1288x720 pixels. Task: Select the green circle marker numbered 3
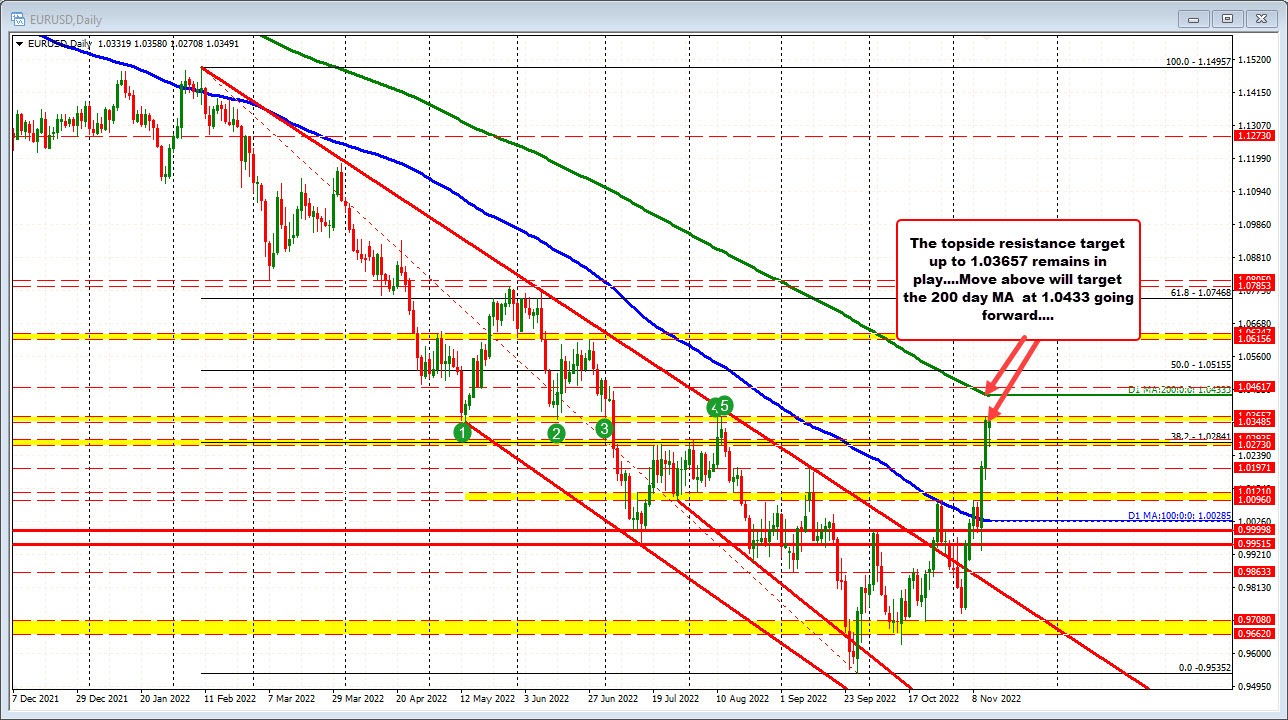(x=604, y=428)
